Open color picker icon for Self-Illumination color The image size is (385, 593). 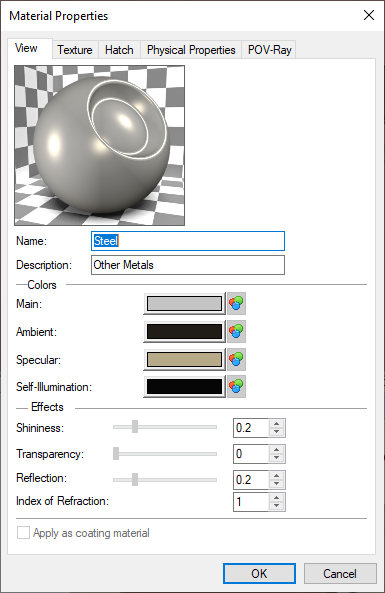point(236,387)
